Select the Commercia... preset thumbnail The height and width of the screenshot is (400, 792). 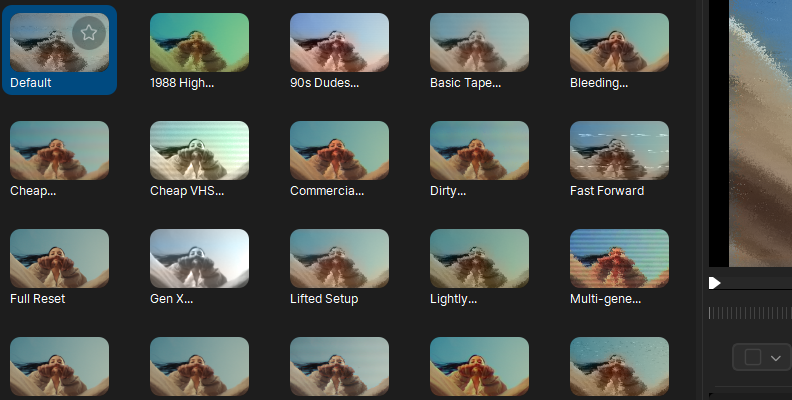coord(339,151)
